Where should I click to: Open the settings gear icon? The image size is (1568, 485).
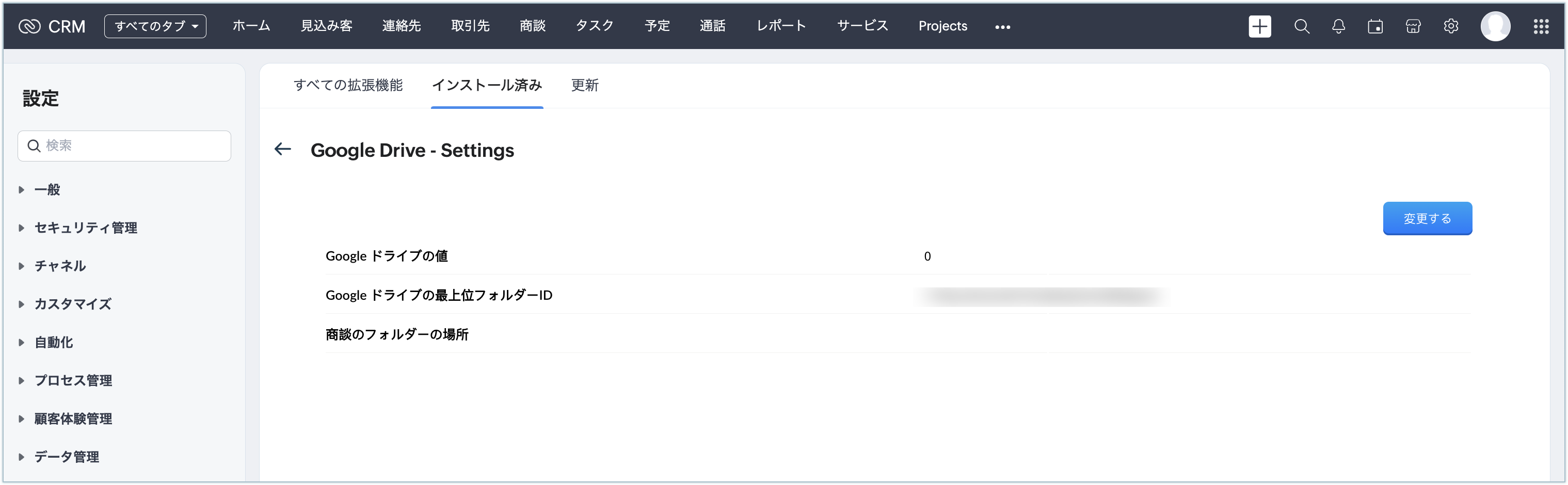1450,26
